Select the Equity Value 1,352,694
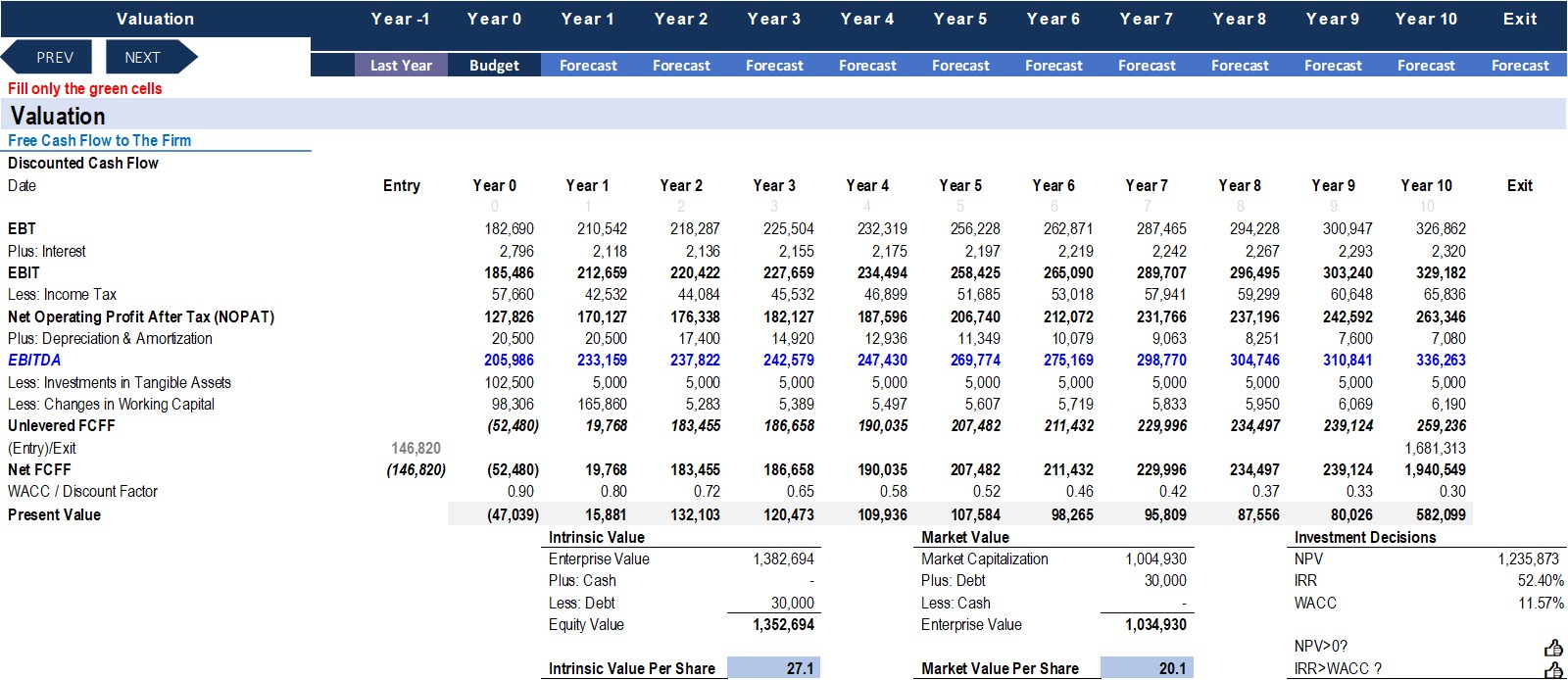 coord(783,624)
